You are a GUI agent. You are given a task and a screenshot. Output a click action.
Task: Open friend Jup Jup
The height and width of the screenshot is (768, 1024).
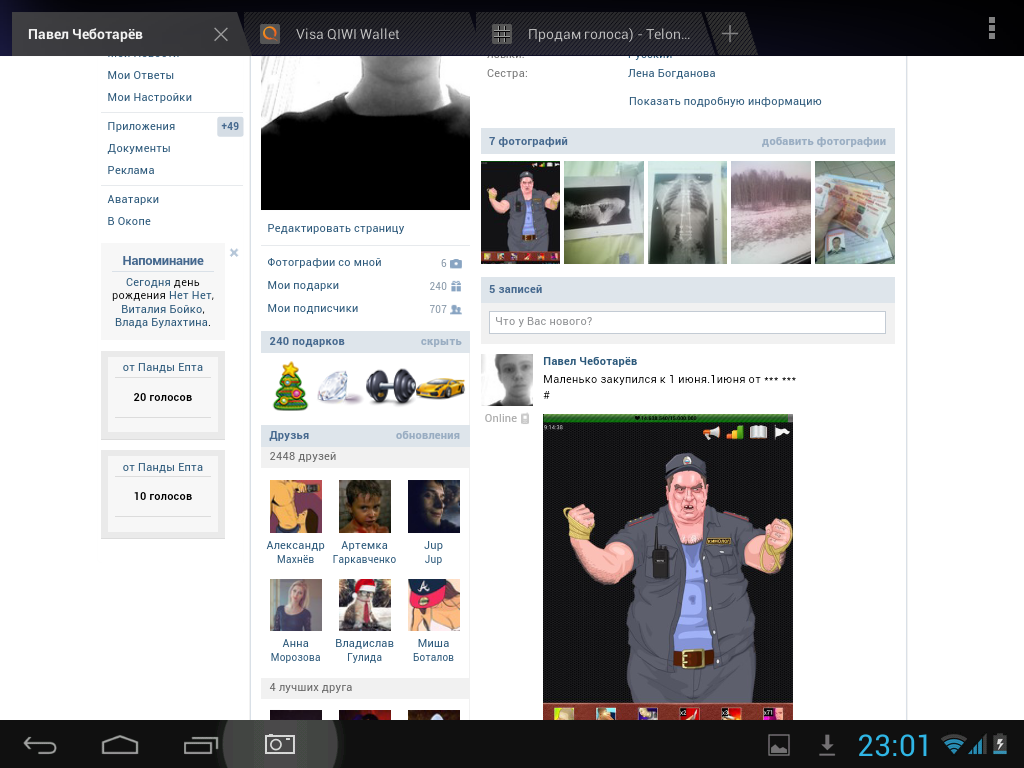[434, 522]
